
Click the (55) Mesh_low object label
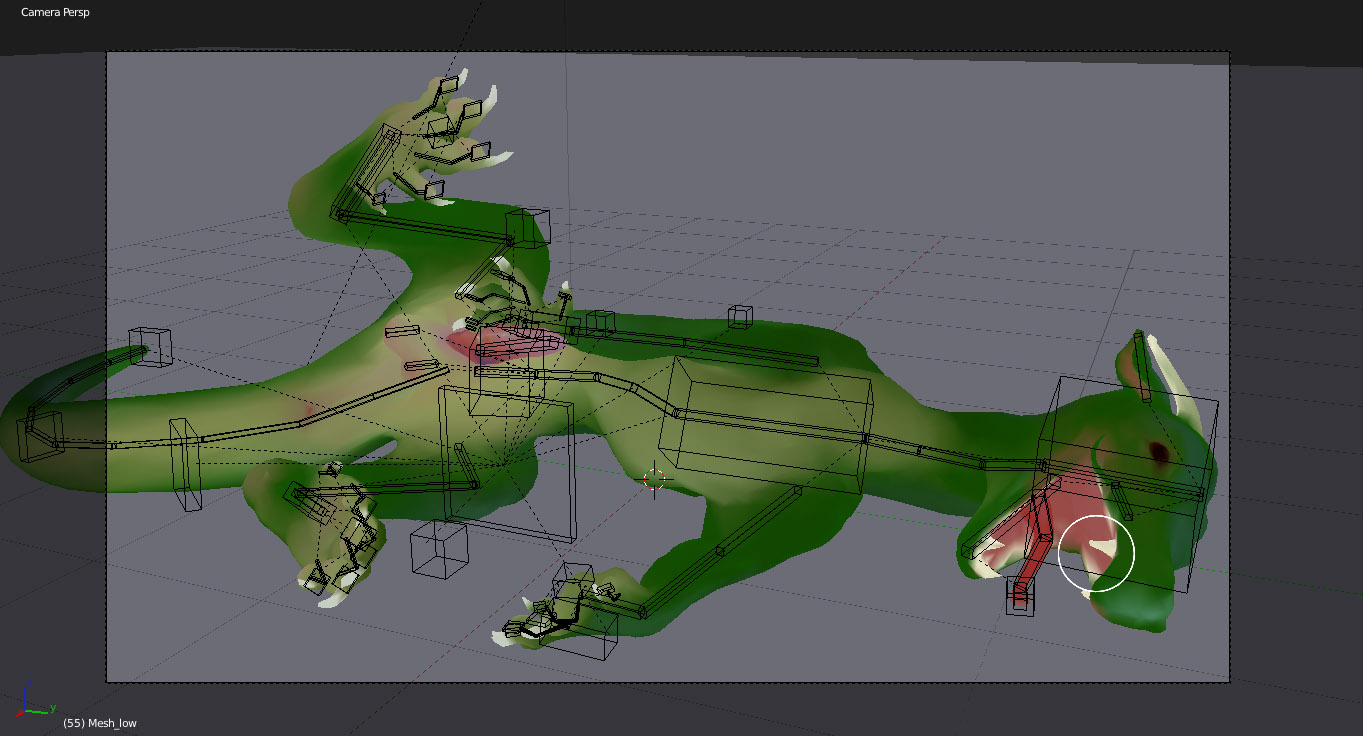100,722
